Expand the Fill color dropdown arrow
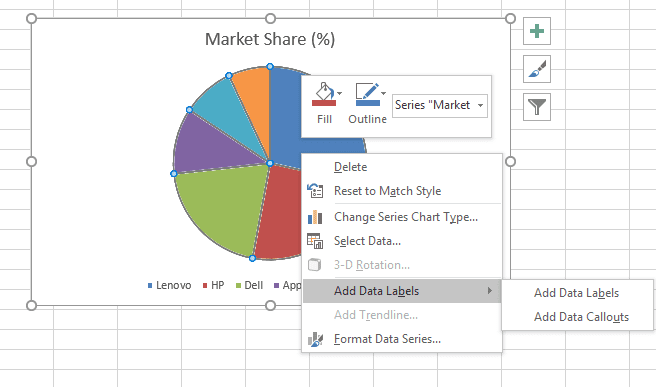This screenshot has height=387, width=656. (x=340, y=93)
